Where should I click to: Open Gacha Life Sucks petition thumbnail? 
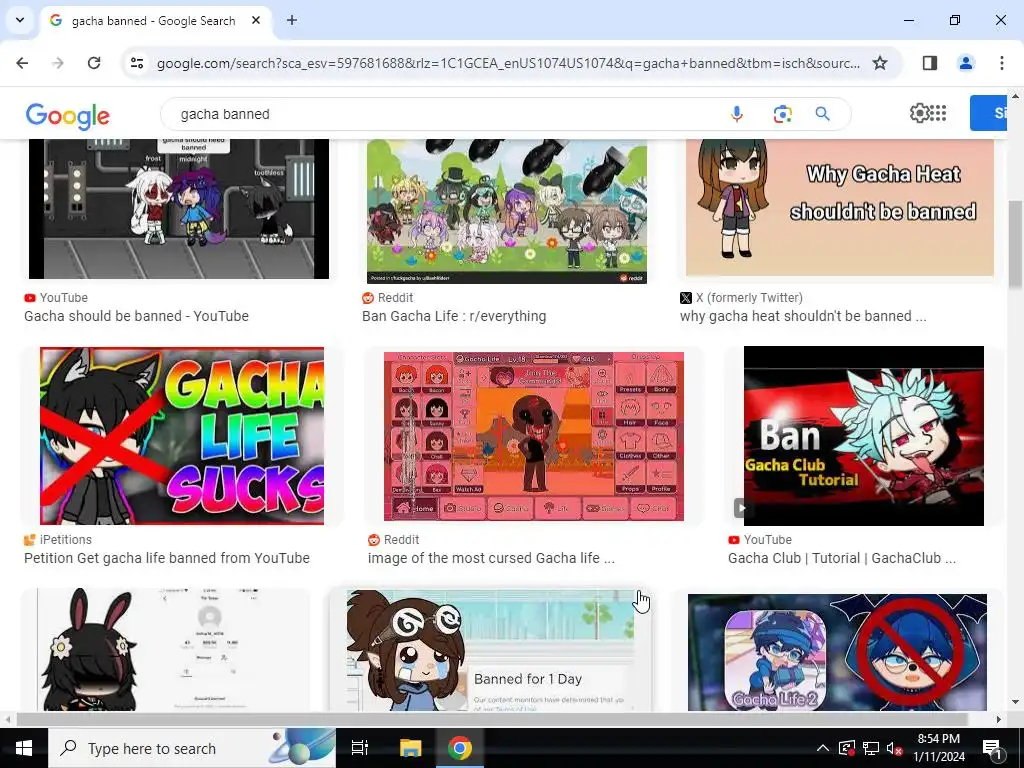pyautogui.click(x=182, y=436)
